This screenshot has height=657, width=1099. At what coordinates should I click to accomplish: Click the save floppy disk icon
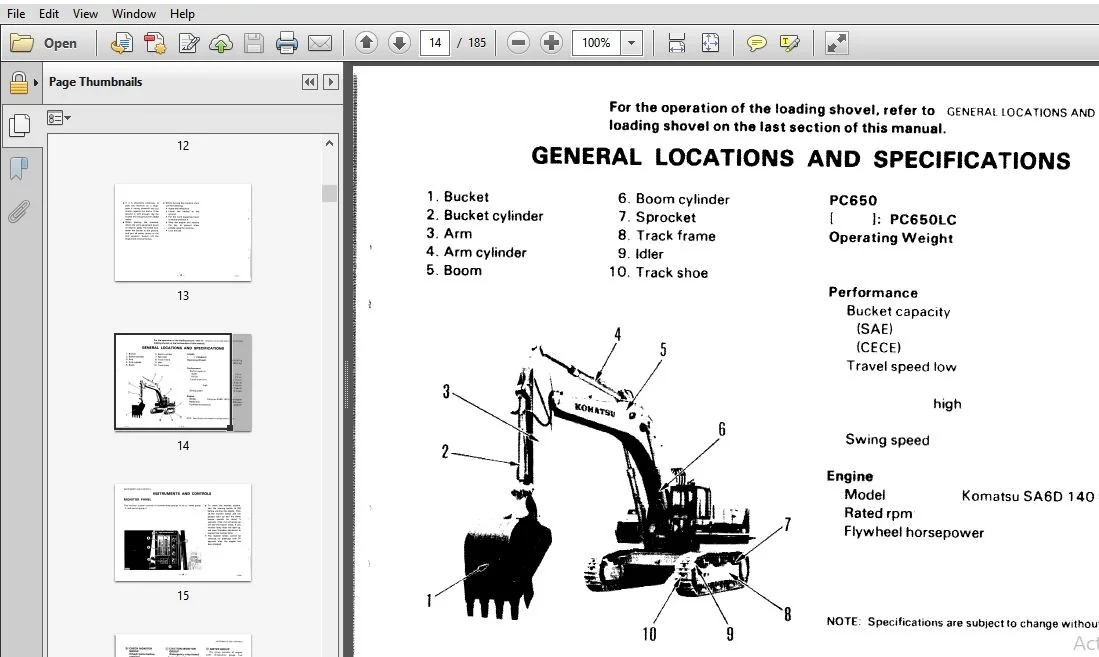(x=254, y=43)
